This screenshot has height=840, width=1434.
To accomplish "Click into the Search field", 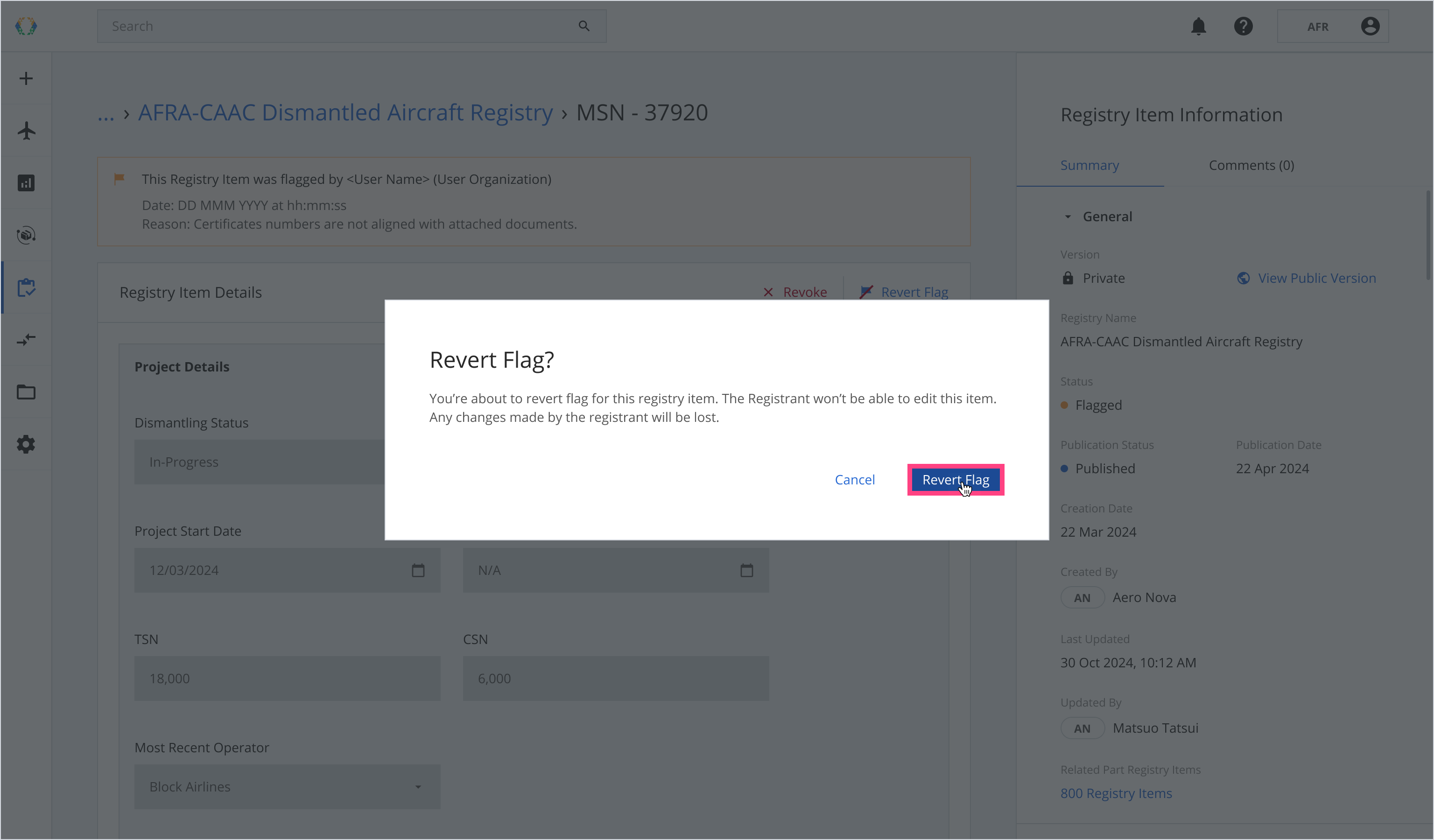I will [341, 26].
